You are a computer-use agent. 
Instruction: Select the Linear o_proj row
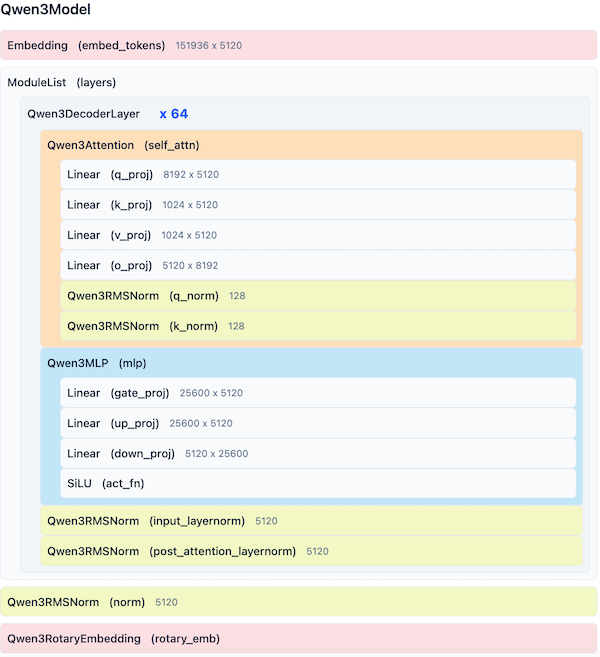pos(317,265)
